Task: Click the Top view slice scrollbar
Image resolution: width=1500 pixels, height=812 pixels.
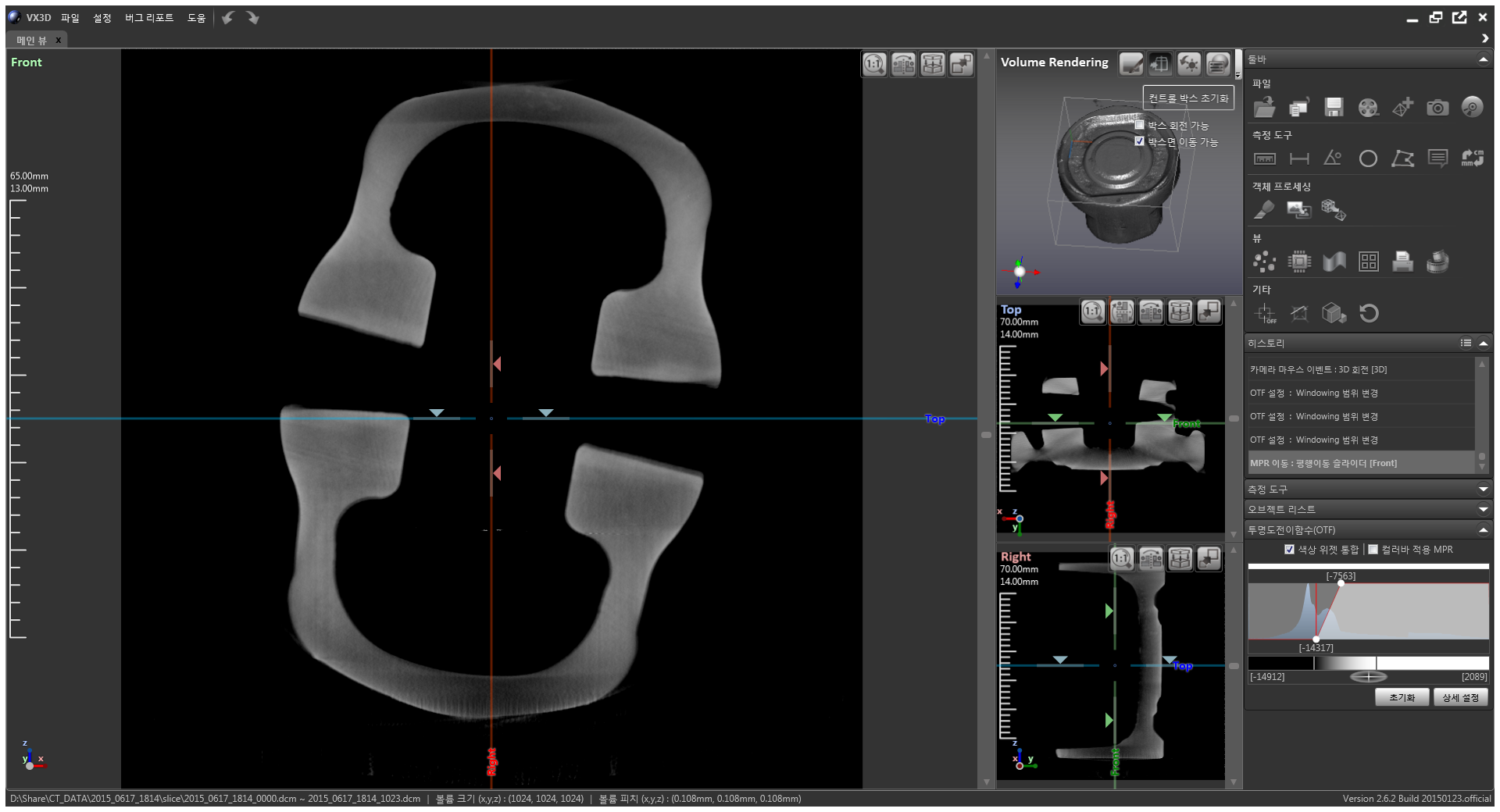Action: pyautogui.click(x=1234, y=418)
